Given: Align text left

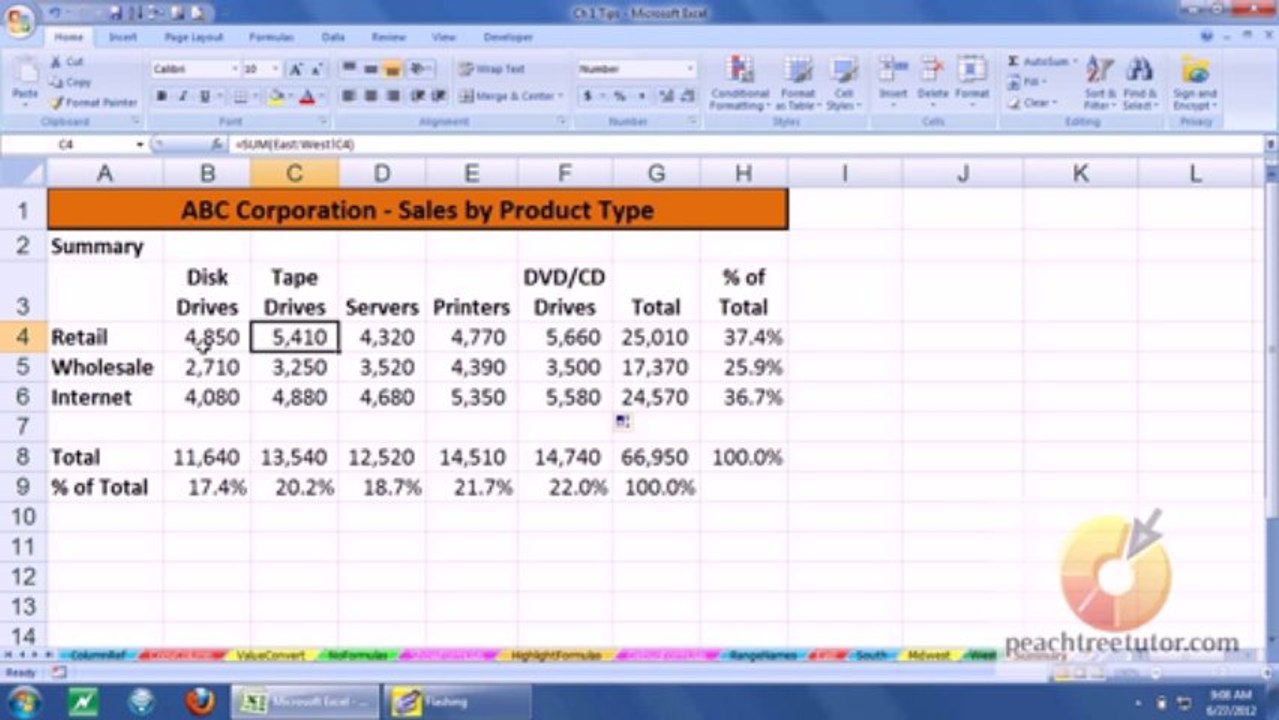Looking at the screenshot, I should [349, 96].
